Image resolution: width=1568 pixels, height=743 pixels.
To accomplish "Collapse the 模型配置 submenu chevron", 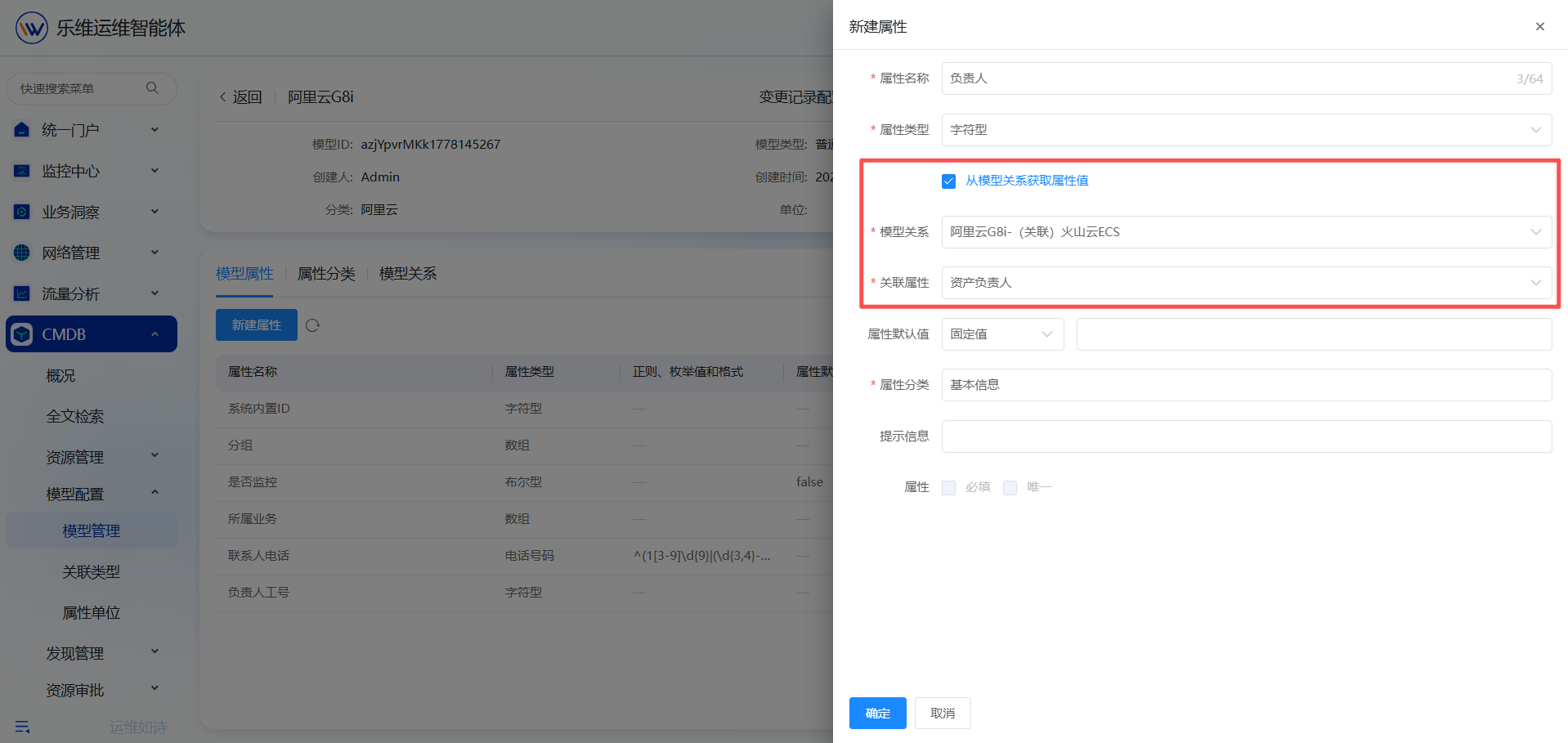I will (x=155, y=491).
